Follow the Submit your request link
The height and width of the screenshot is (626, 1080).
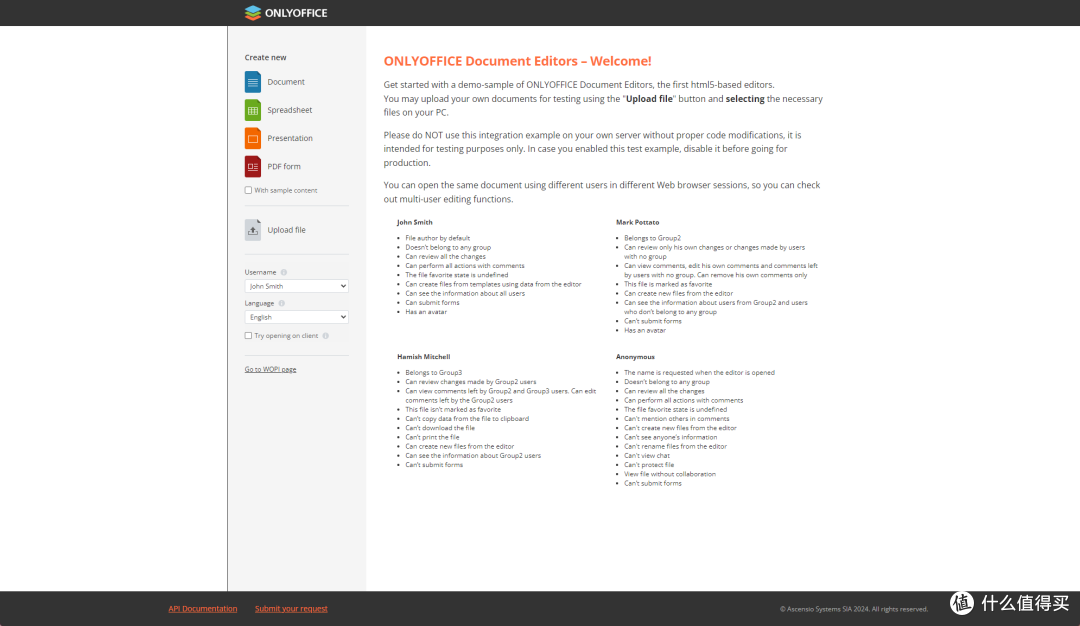coord(291,609)
